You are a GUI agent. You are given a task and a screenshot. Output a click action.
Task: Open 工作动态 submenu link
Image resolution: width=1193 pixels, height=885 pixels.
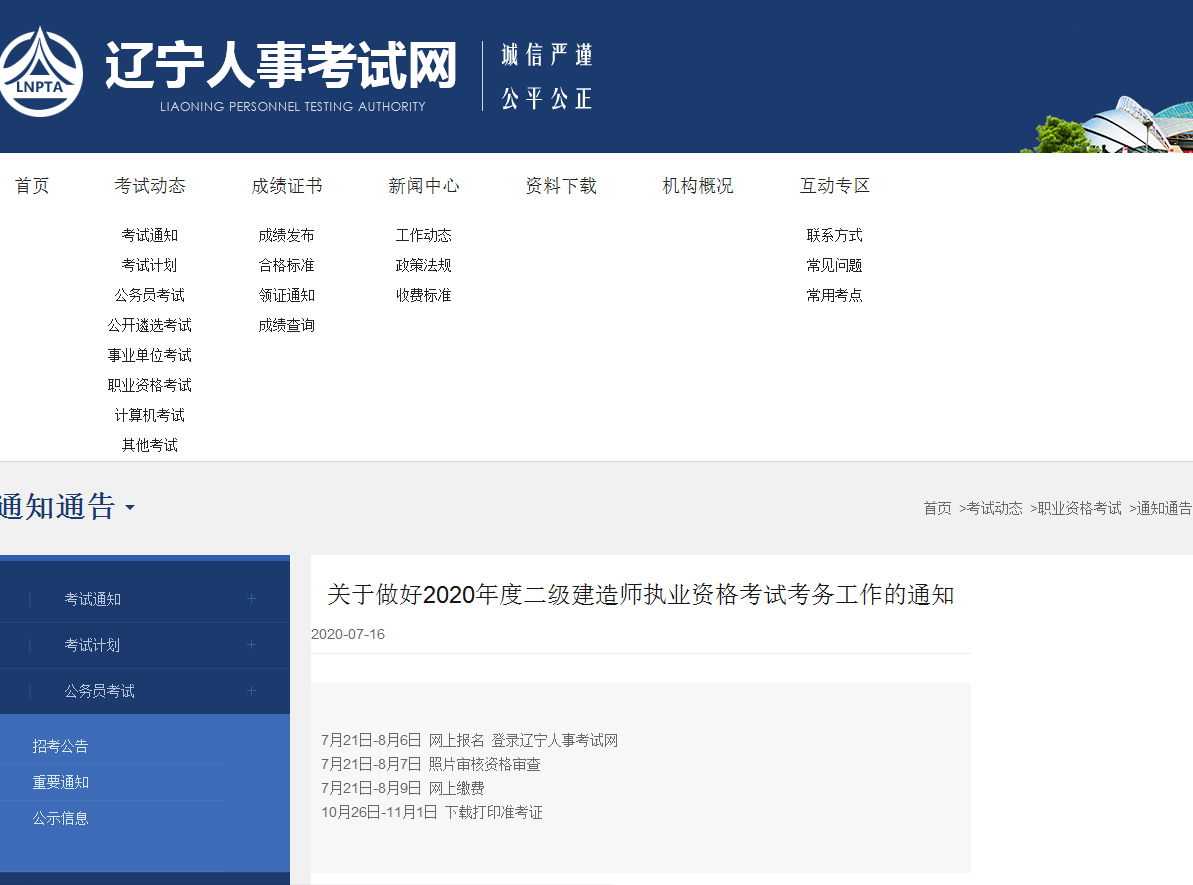pyautogui.click(x=424, y=235)
